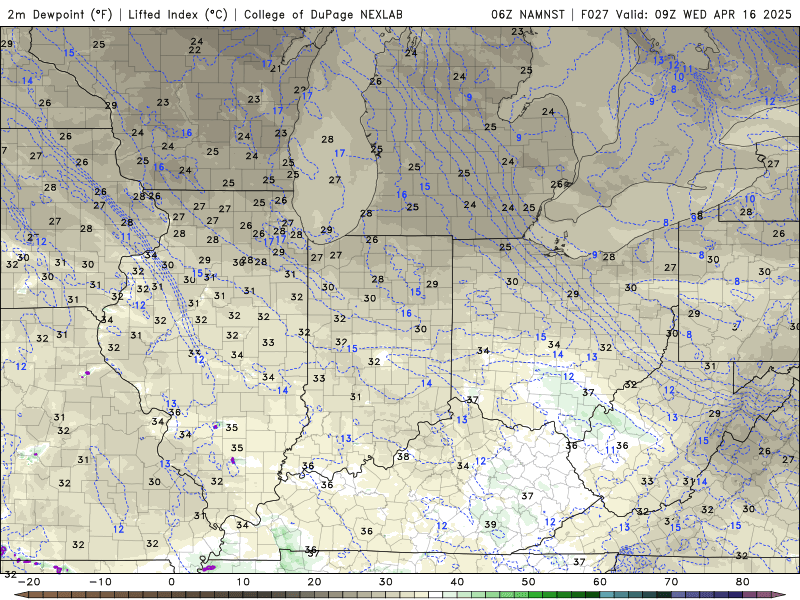The width and height of the screenshot is (800, 600).
Task: Select the "Lifted Index (°C)" header label
Action: pyautogui.click(x=178, y=15)
